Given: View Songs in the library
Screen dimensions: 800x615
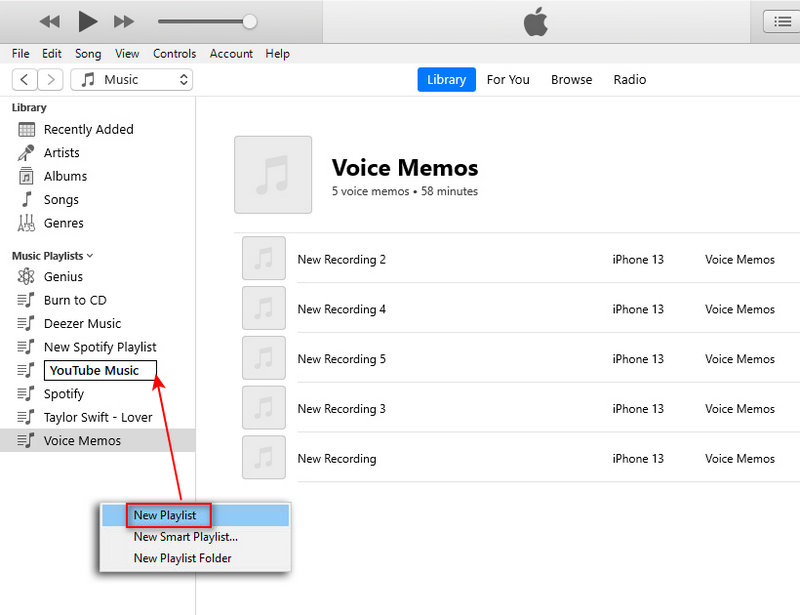Looking at the screenshot, I should [x=60, y=199].
